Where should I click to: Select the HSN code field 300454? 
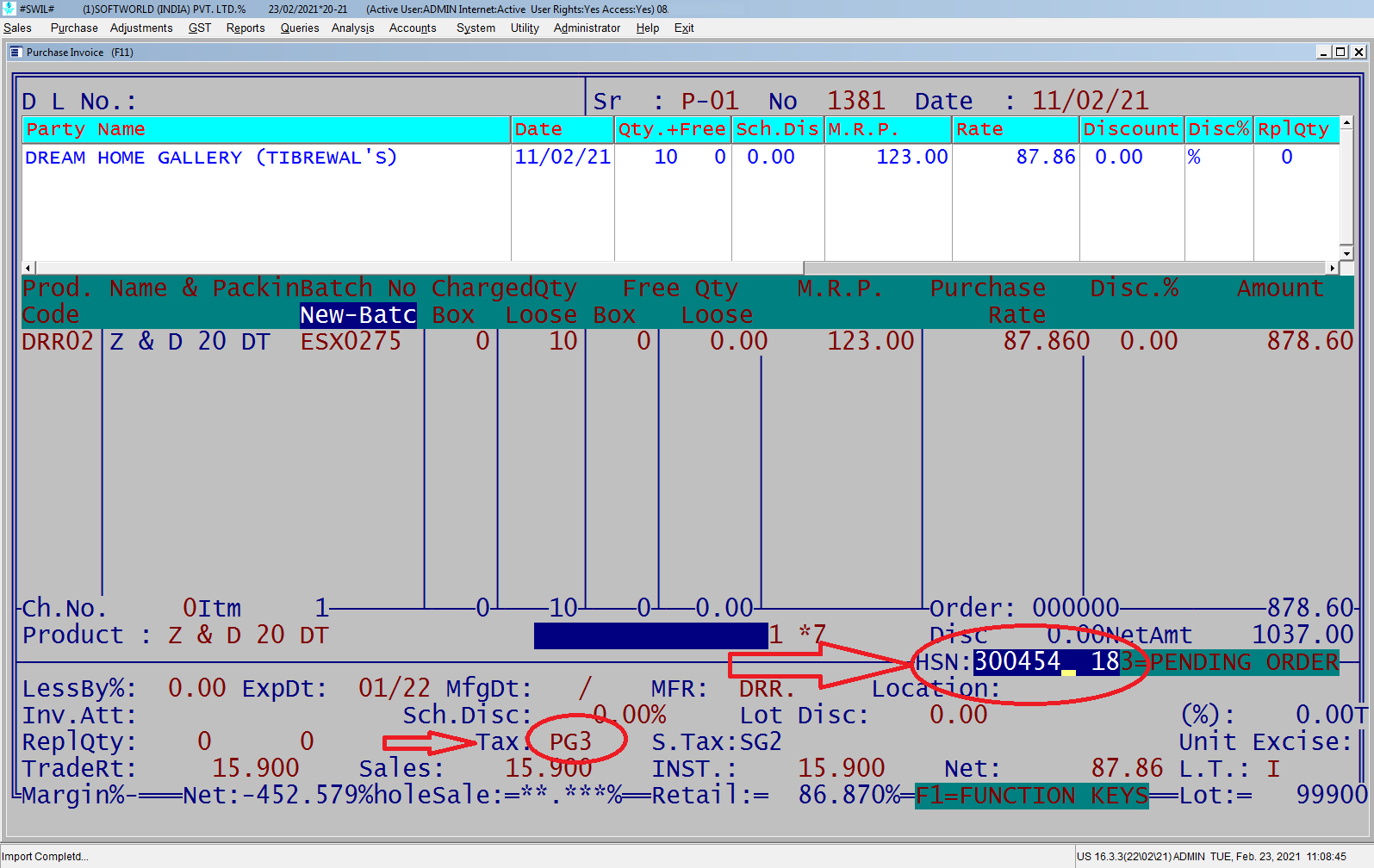[x=1017, y=661]
